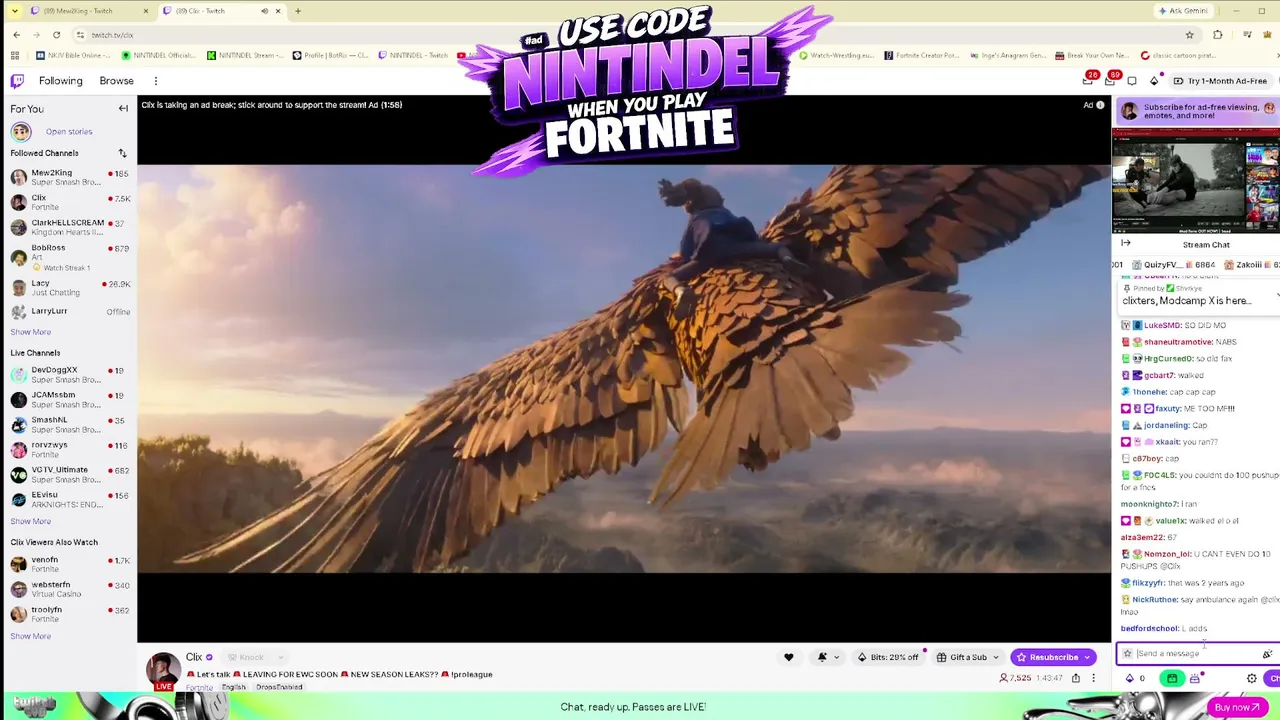Click the Buy now banner button
This screenshot has height=720, width=1280.
tap(1237, 707)
